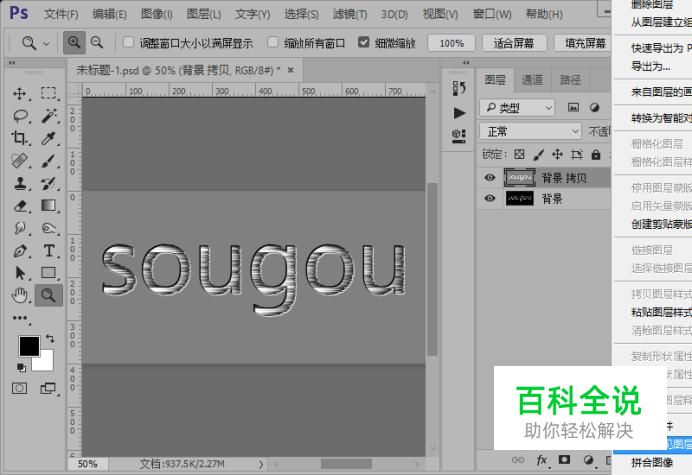The height and width of the screenshot is (475, 692).
Task: Reset default foreground and background colors
Action: pos(21,367)
